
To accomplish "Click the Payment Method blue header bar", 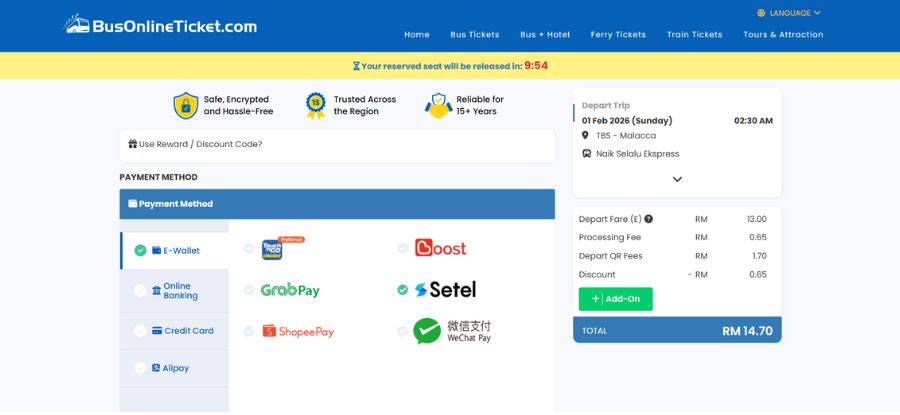I will click(337, 204).
